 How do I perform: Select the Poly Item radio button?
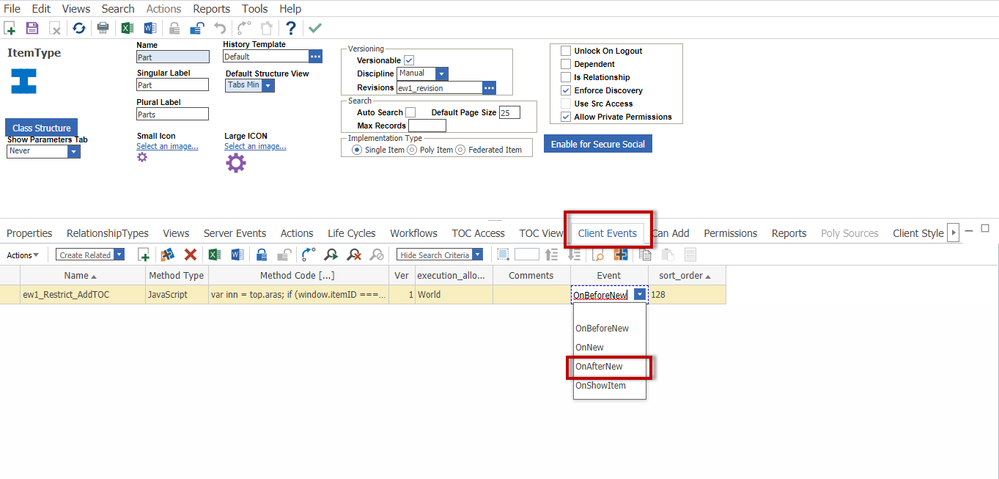click(x=412, y=150)
